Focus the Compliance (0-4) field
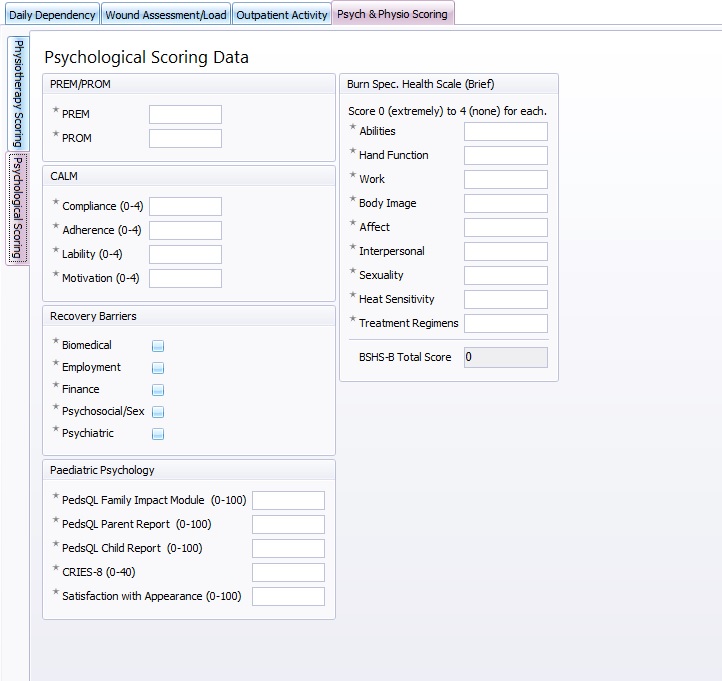The height and width of the screenshot is (681, 722). [x=185, y=206]
